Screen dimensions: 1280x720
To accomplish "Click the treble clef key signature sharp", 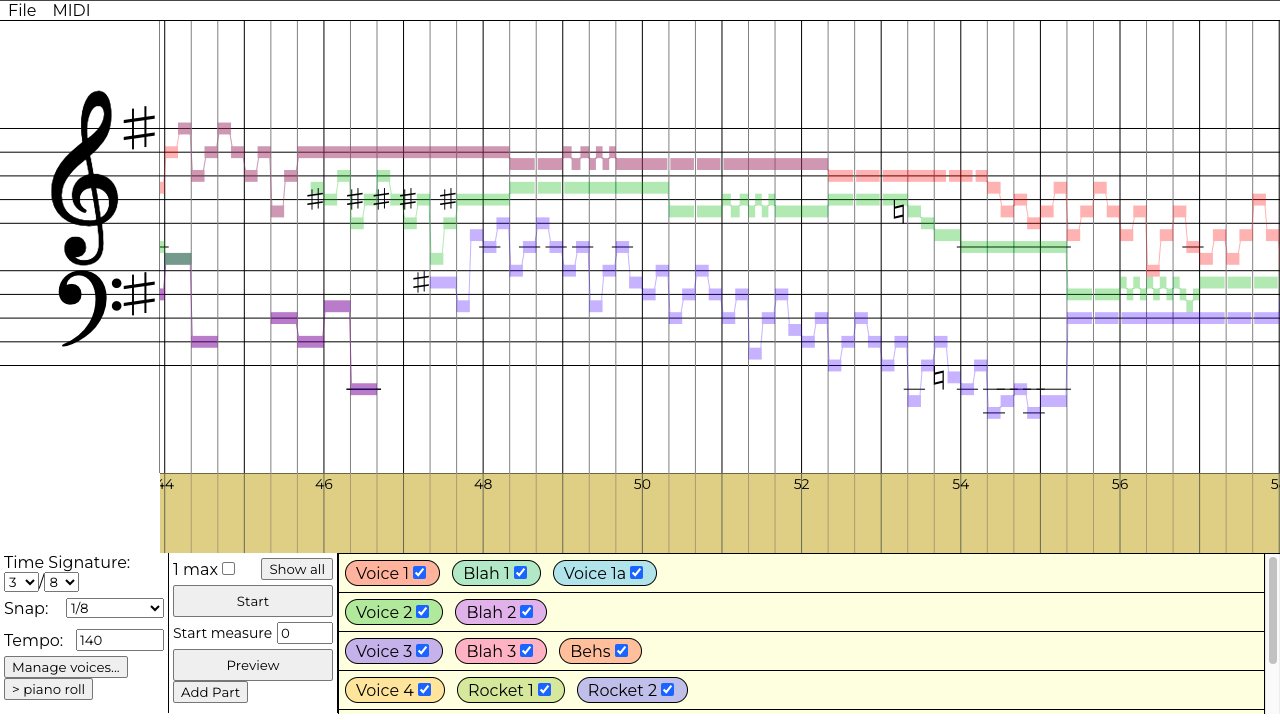I will 139,128.
